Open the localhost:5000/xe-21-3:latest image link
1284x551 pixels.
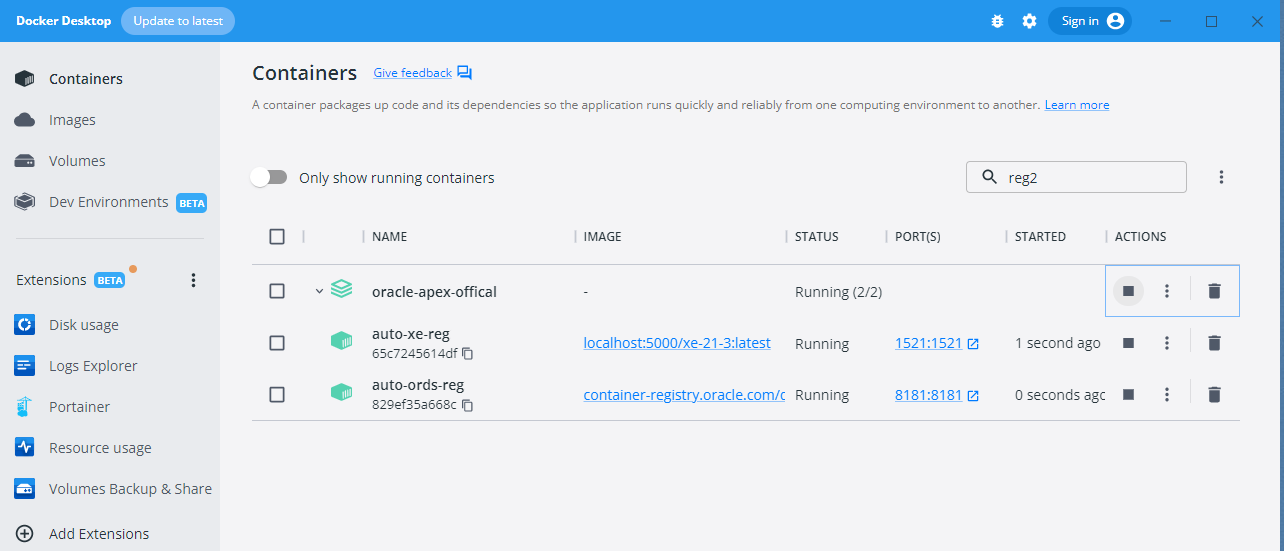[x=677, y=343]
